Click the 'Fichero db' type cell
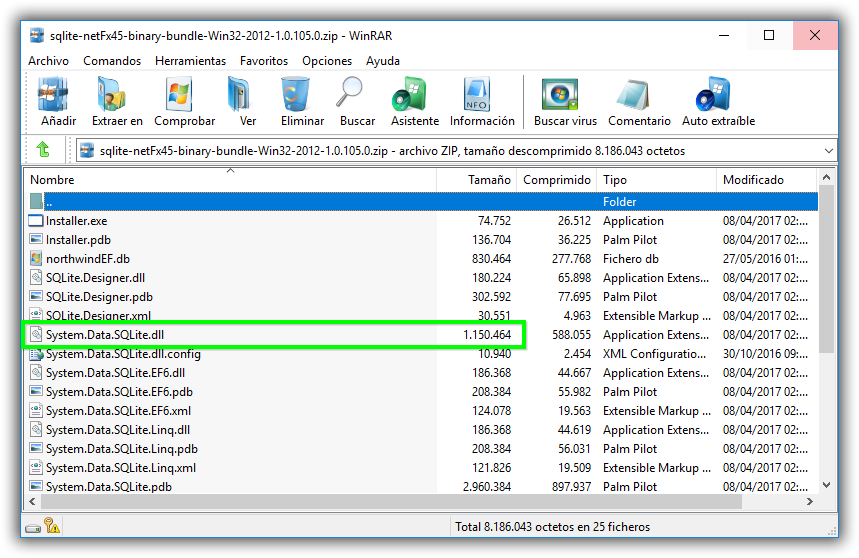 pos(631,258)
